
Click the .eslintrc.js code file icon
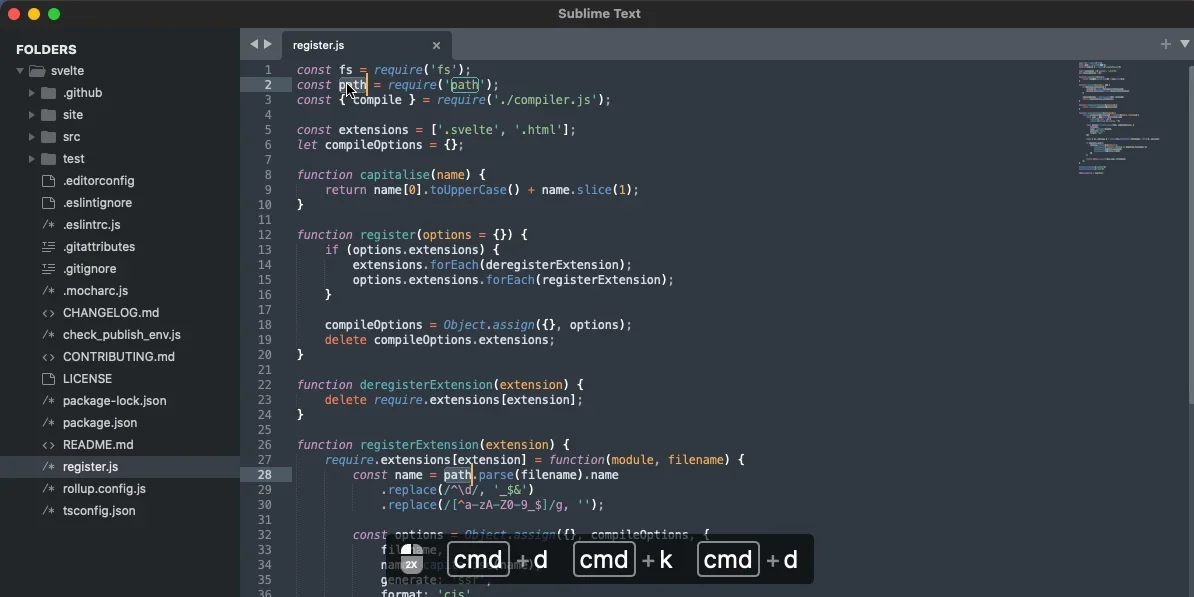coord(49,225)
